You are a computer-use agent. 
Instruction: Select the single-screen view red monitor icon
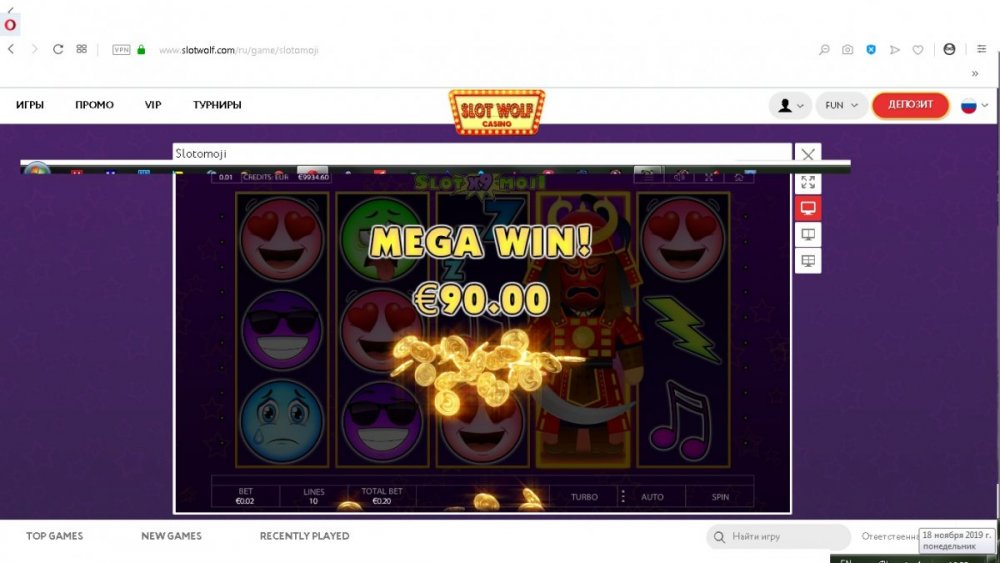pyautogui.click(x=808, y=208)
